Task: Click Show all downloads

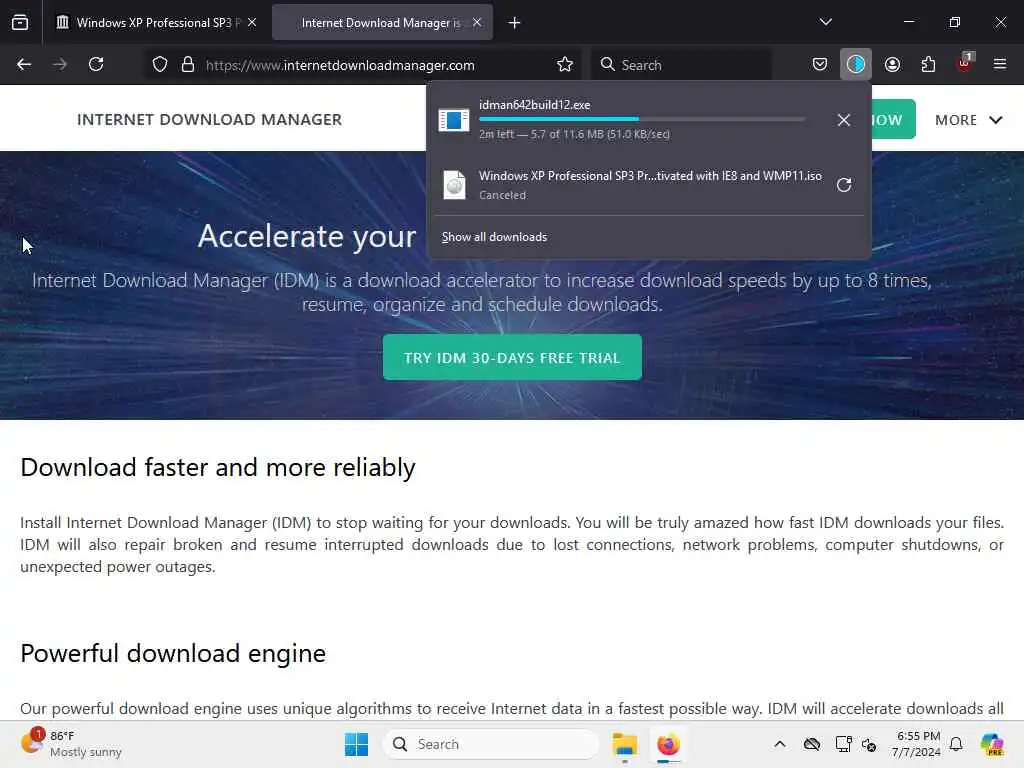Action: point(494,237)
